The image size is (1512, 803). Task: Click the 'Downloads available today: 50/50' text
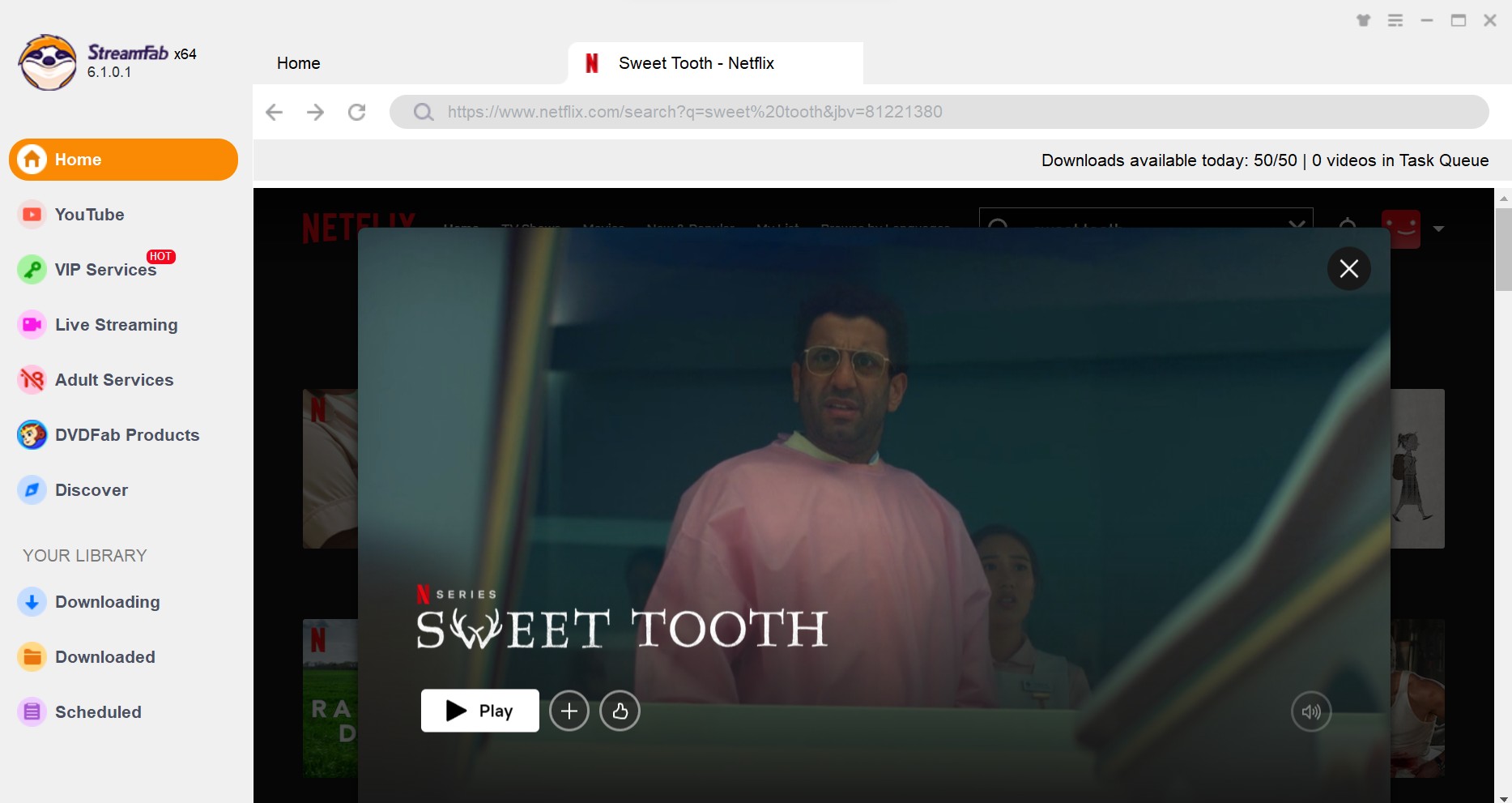click(1169, 160)
